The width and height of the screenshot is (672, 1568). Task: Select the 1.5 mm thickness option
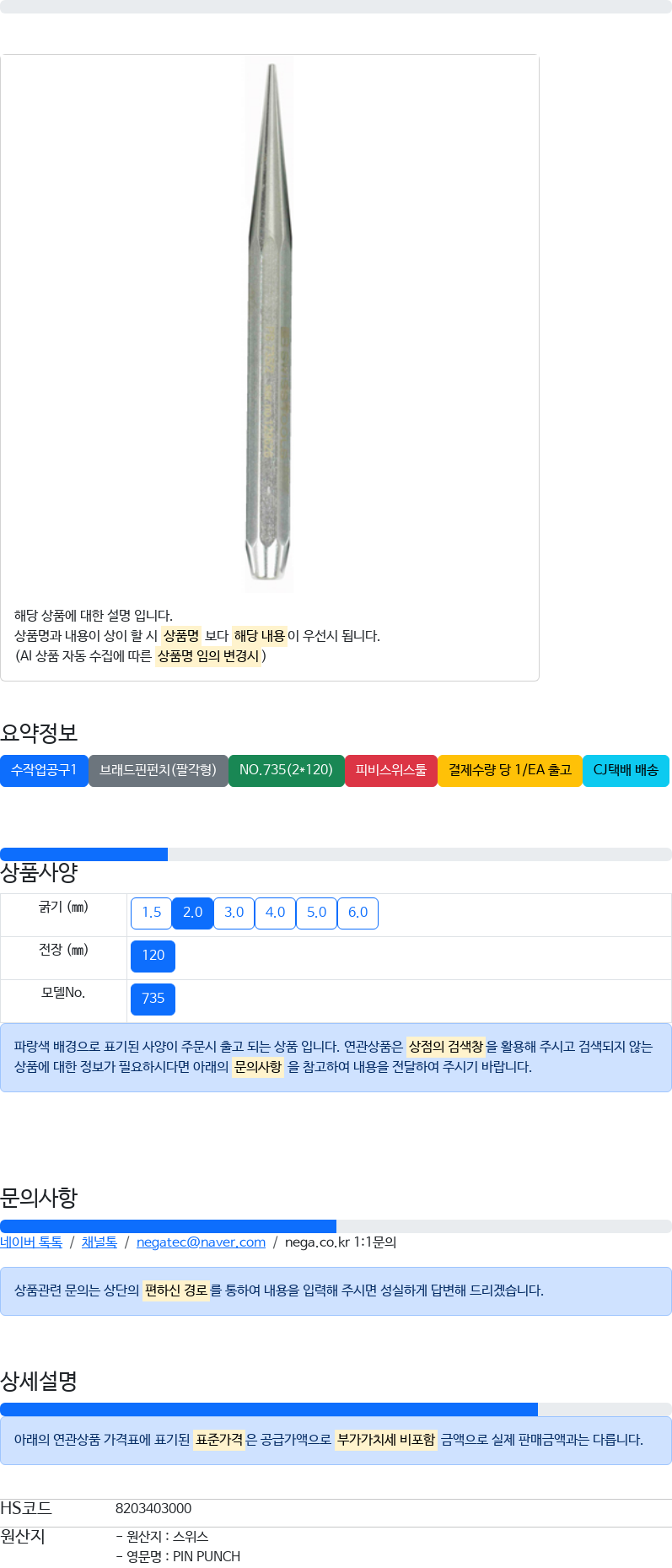151,913
